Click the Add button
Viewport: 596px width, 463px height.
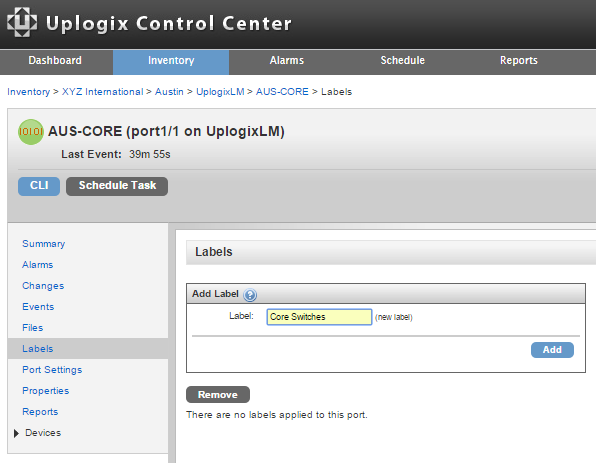(x=552, y=350)
